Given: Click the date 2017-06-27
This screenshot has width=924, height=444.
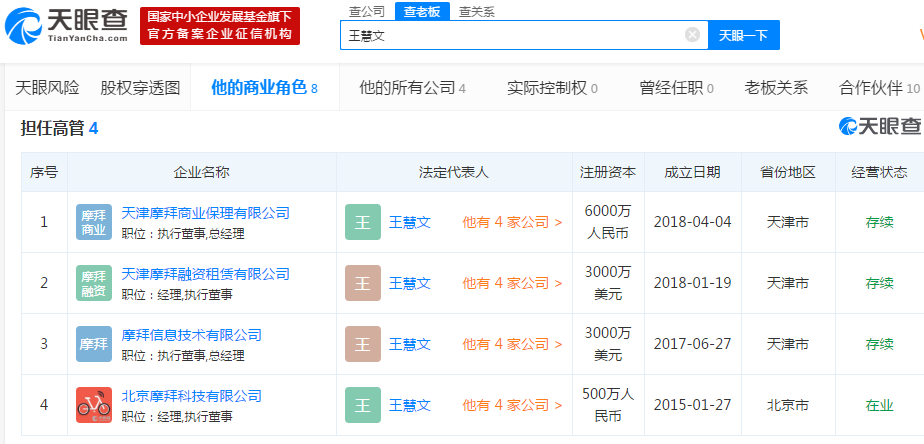Looking at the screenshot, I should (692, 344).
